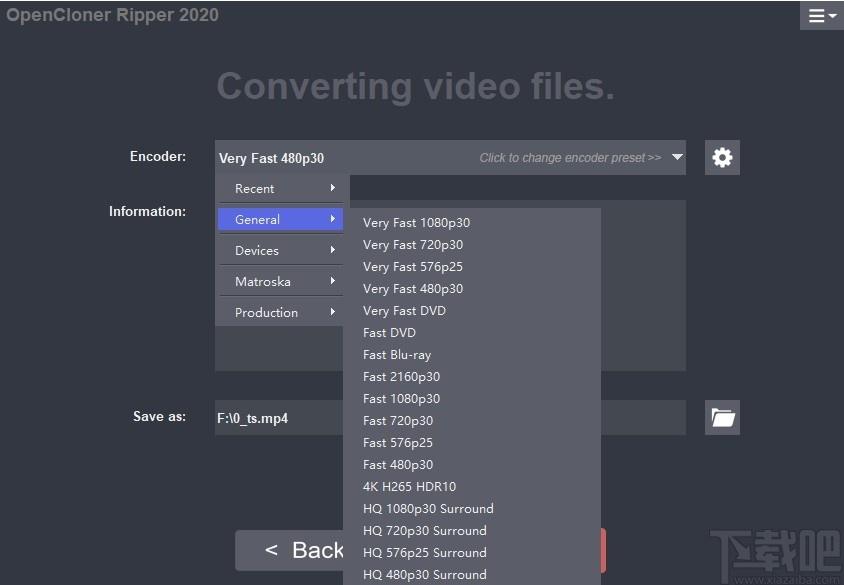This screenshot has width=844, height=585.
Task: Open the Recent presets submenu
Action: point(280,188)
